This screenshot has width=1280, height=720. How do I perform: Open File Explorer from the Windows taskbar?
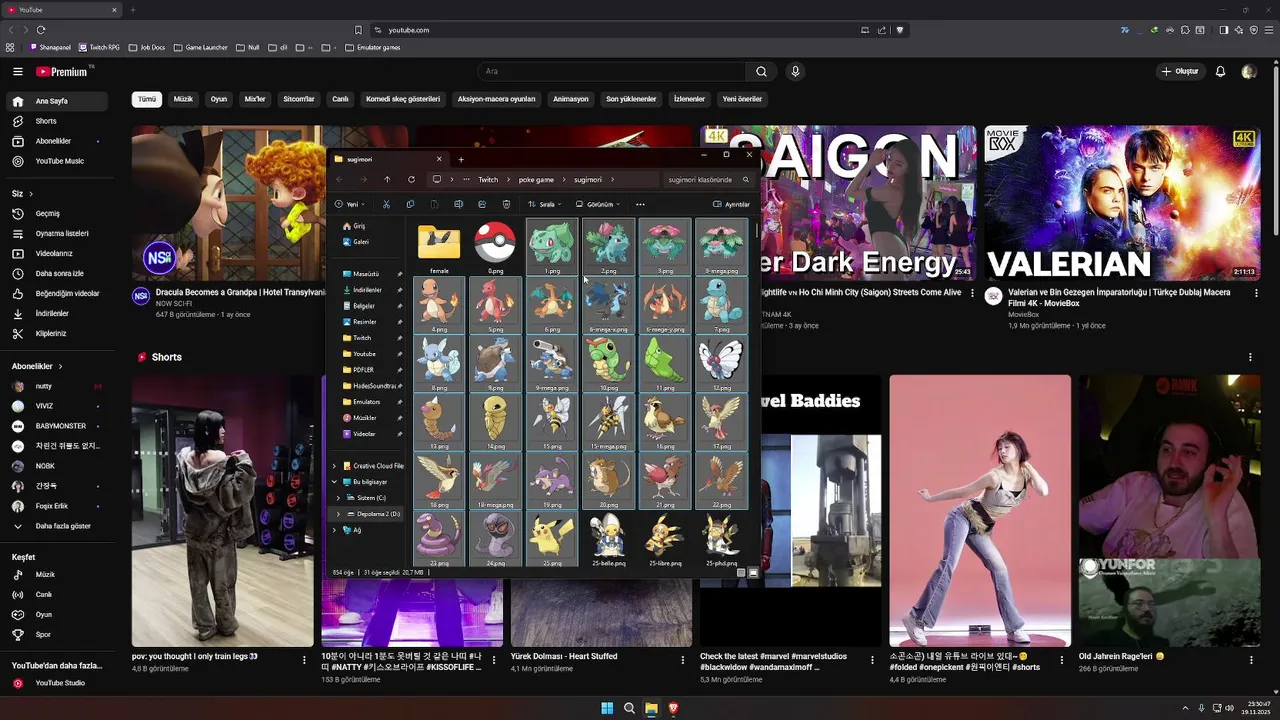(651, 708)
